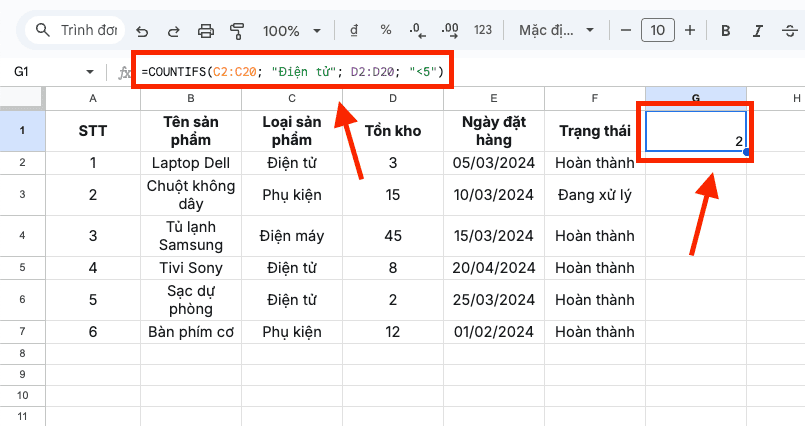This screenshot has width=805, height=426.
Task: Click the stock value 15 cell
Action: point(393,195)
